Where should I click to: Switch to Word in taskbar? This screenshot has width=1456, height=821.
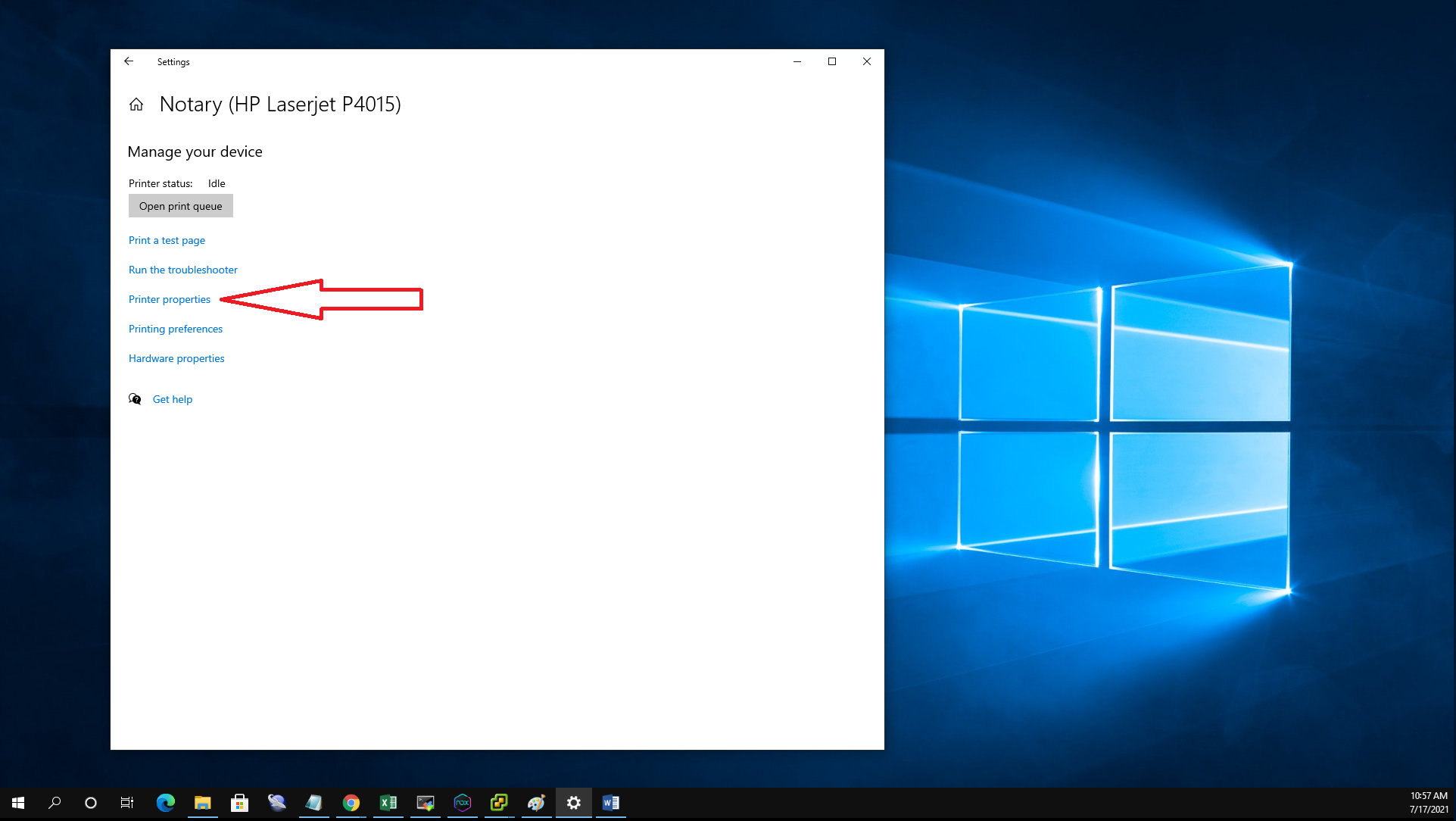coord(611,803)
